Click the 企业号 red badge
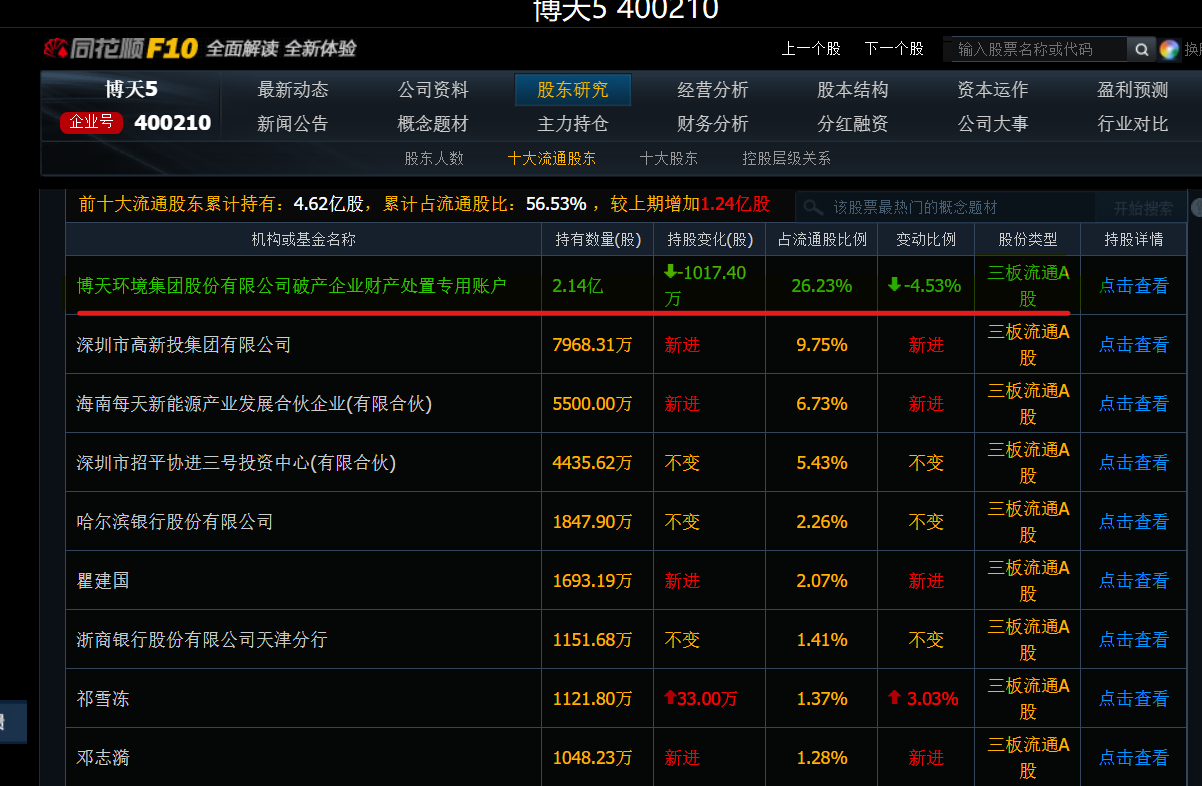Viewport: 1202px width, 786px height. click(x=92, y=123)
